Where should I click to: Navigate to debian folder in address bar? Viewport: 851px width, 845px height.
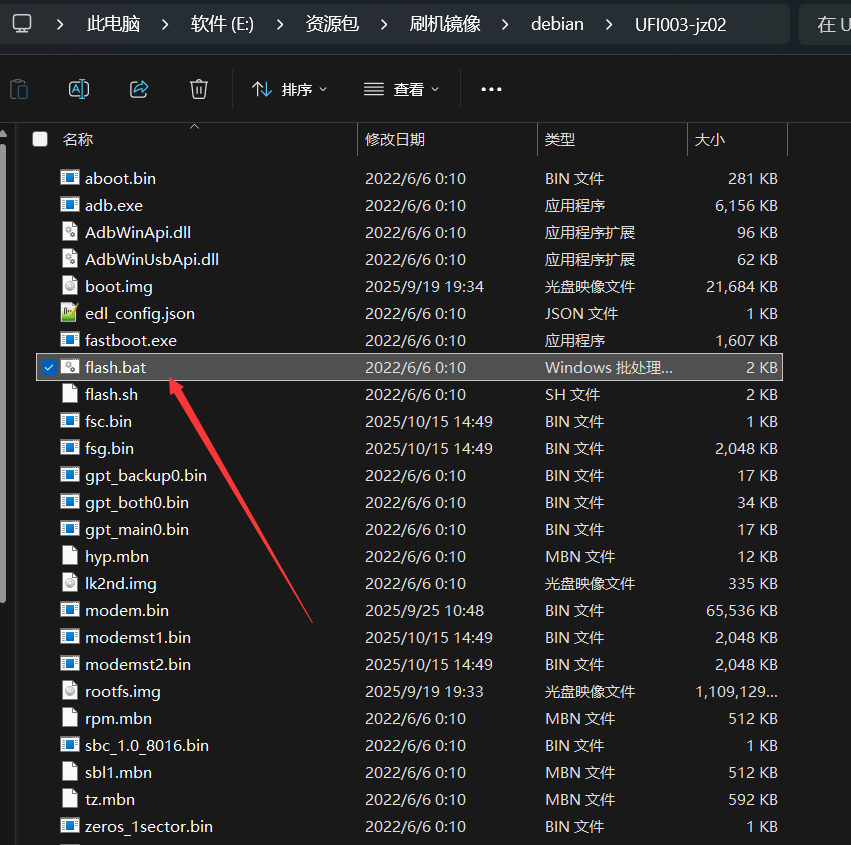557,24
